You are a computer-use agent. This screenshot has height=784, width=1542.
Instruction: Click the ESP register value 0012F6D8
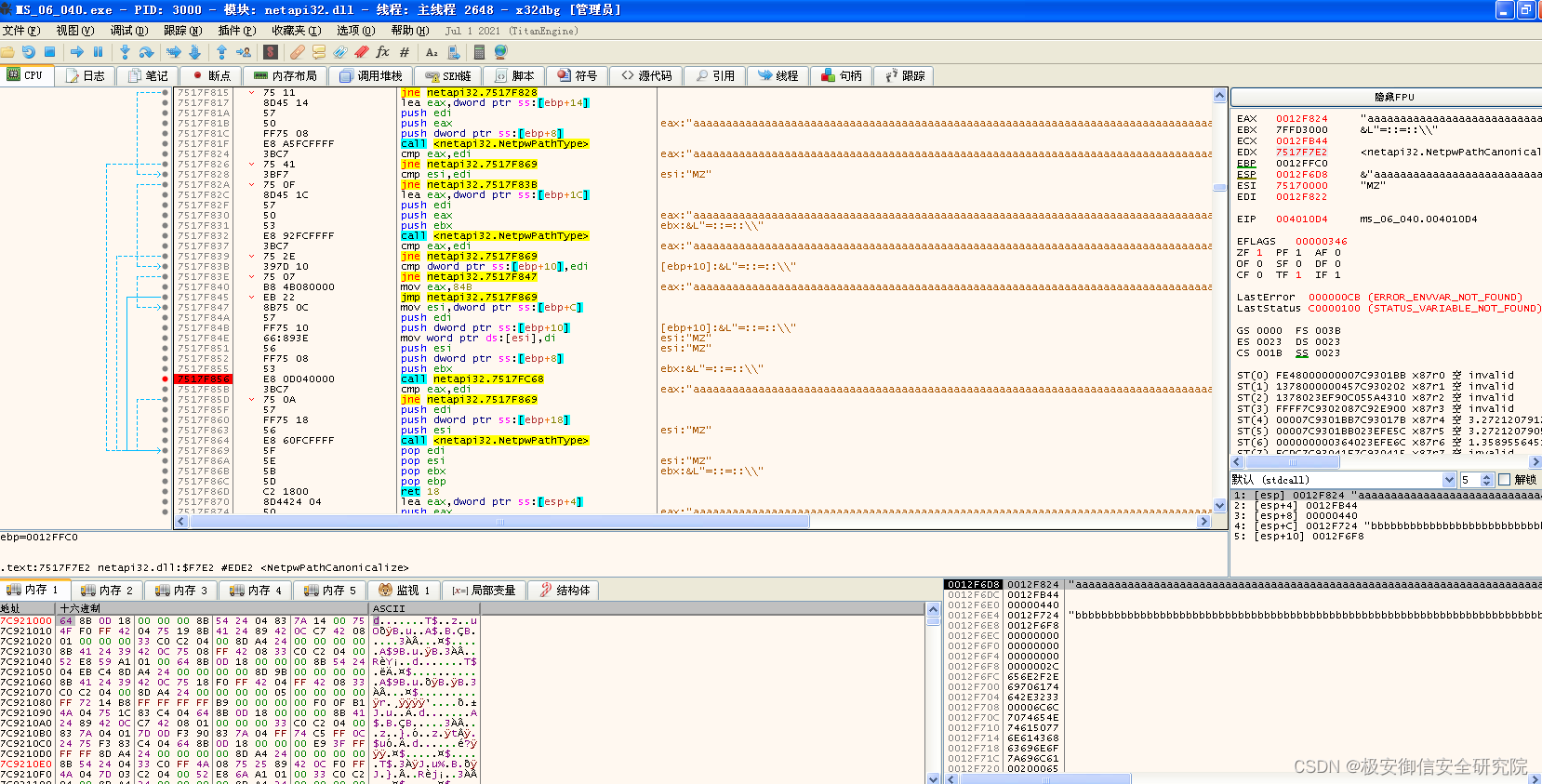pos(1302,175)
